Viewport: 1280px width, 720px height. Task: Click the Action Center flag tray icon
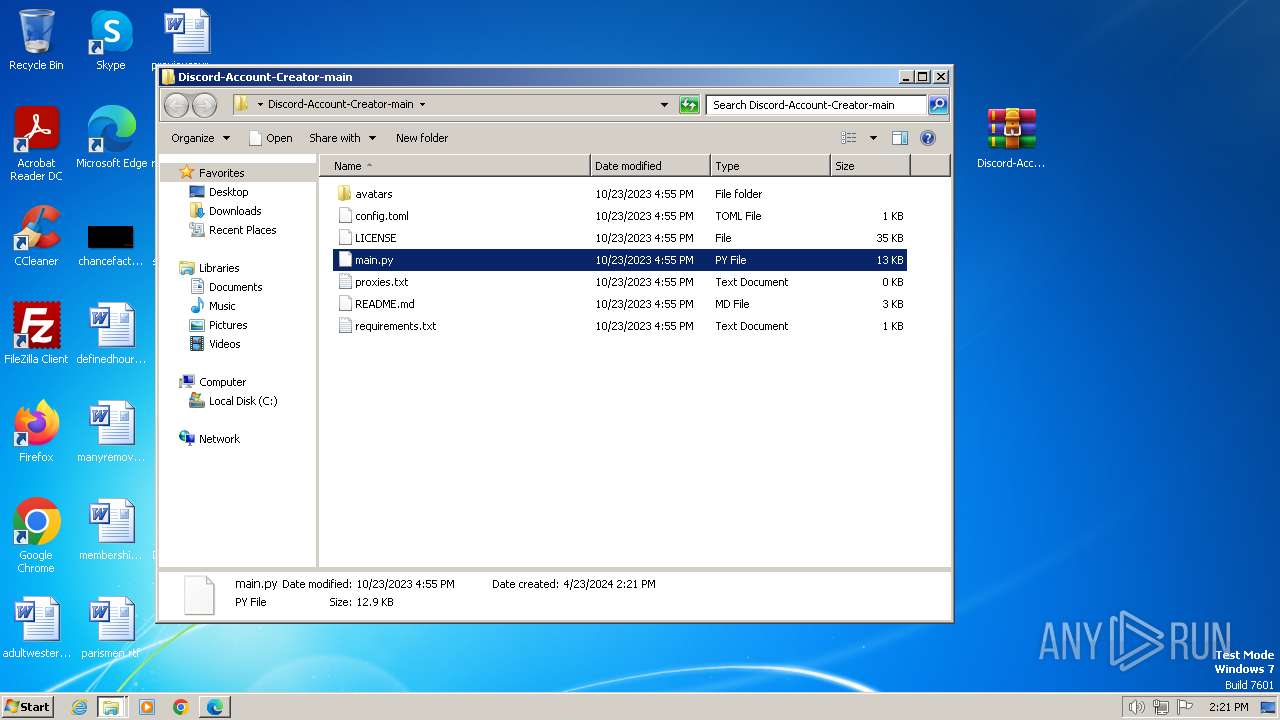pos(1185,707)
